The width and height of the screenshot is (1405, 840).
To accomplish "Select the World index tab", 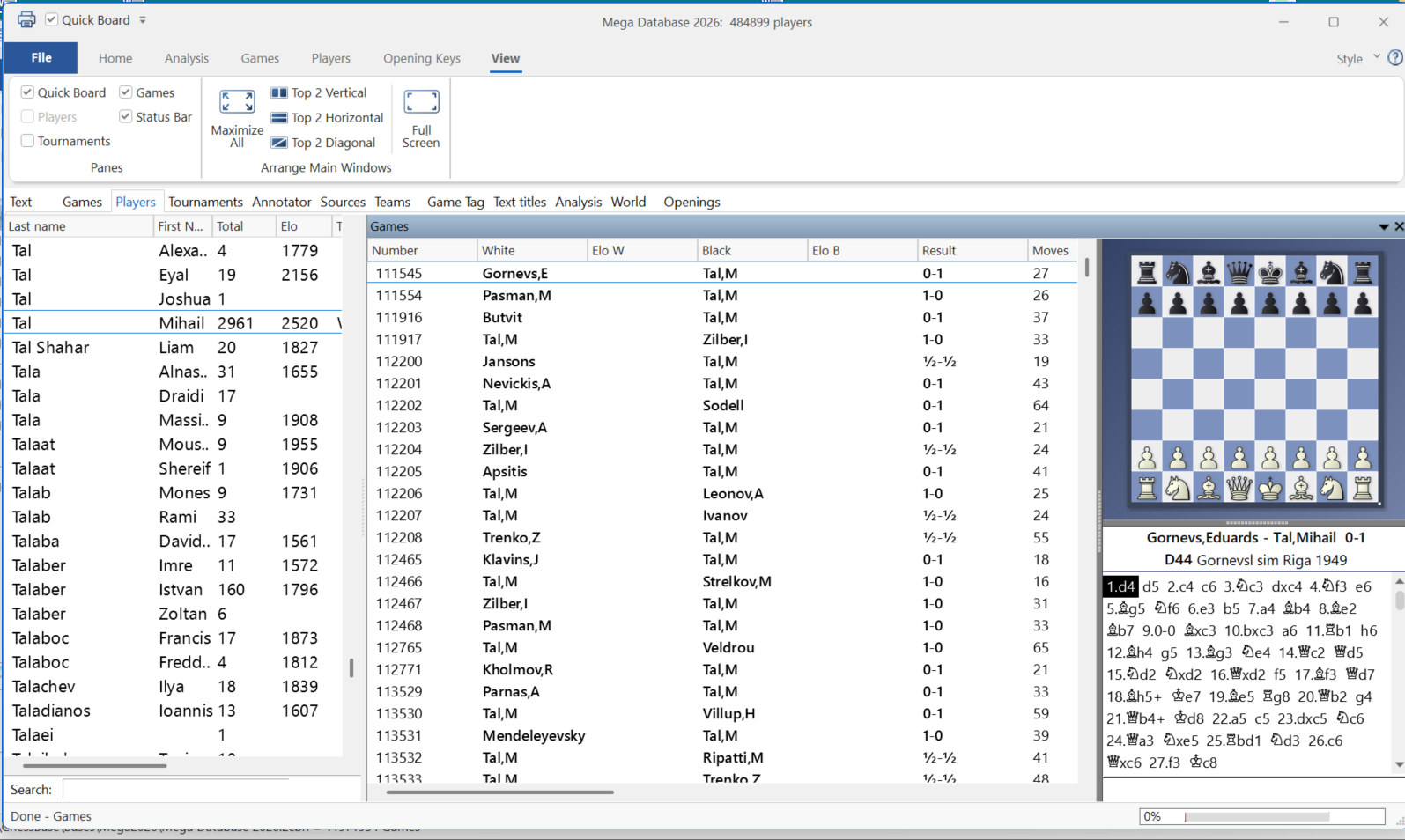I will coord(628,202).
